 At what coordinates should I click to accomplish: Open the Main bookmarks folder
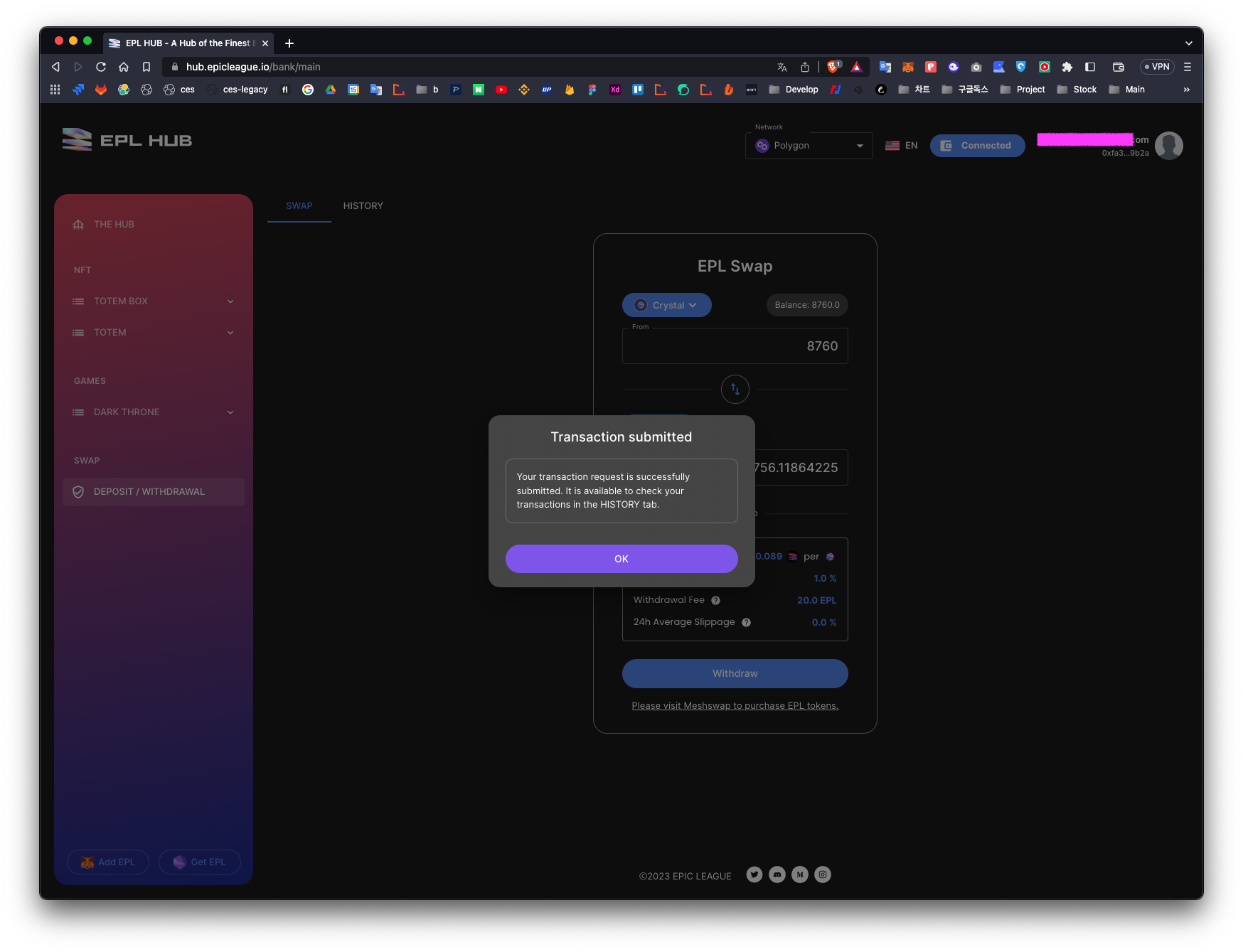(1127, 90)
